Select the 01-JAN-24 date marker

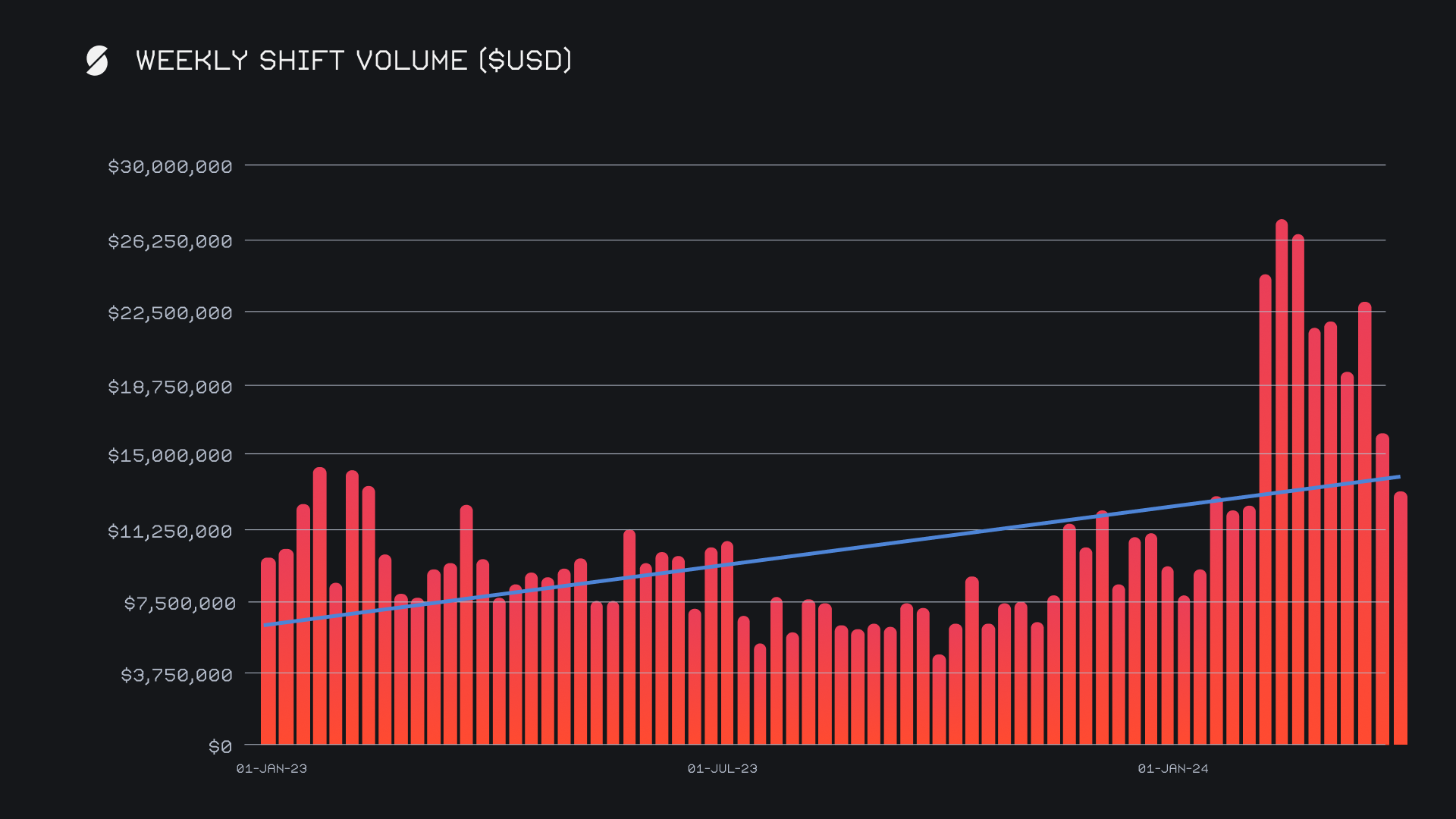point(1172,769)
